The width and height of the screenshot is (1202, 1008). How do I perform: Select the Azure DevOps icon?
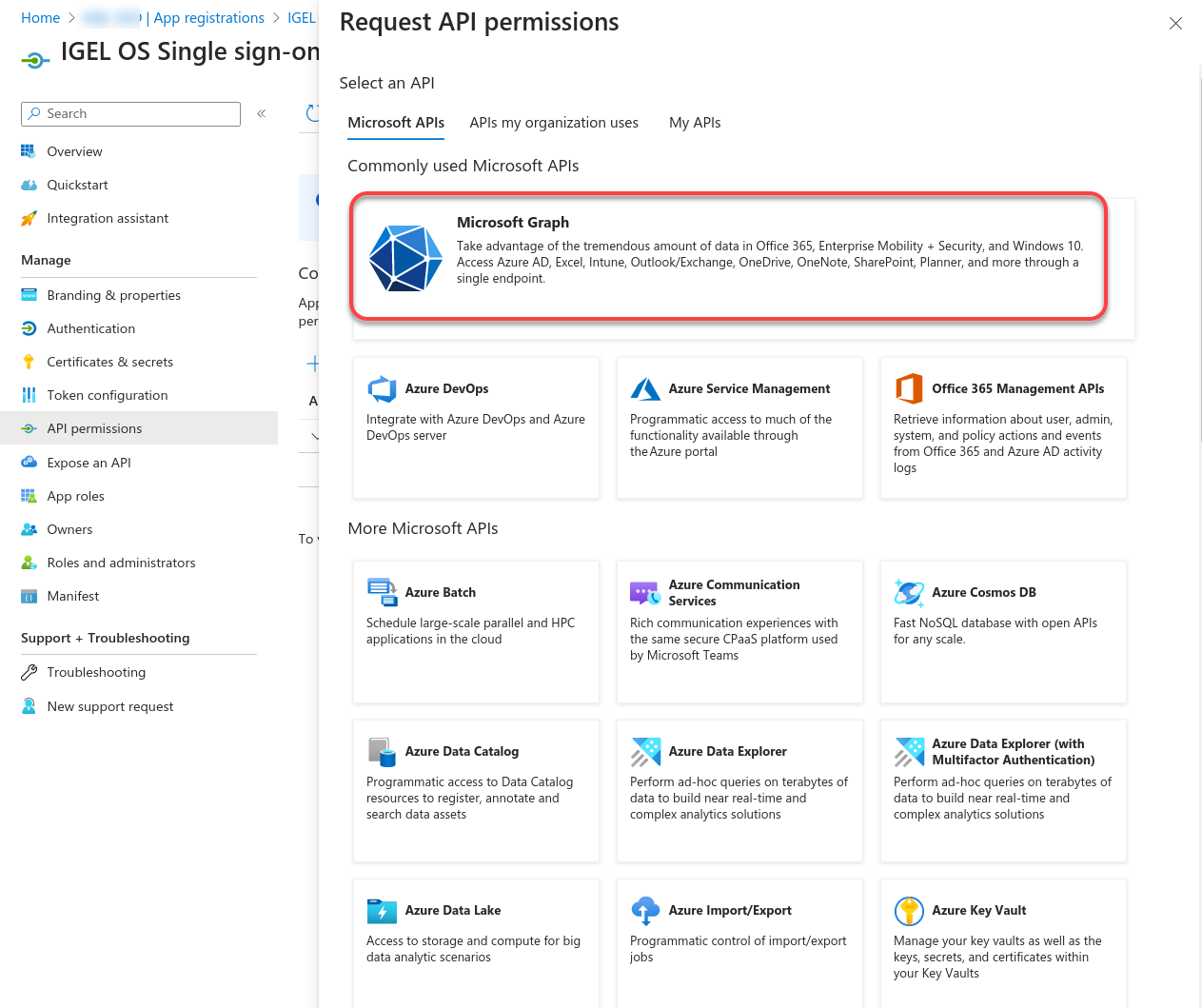[x=382, y=389]
